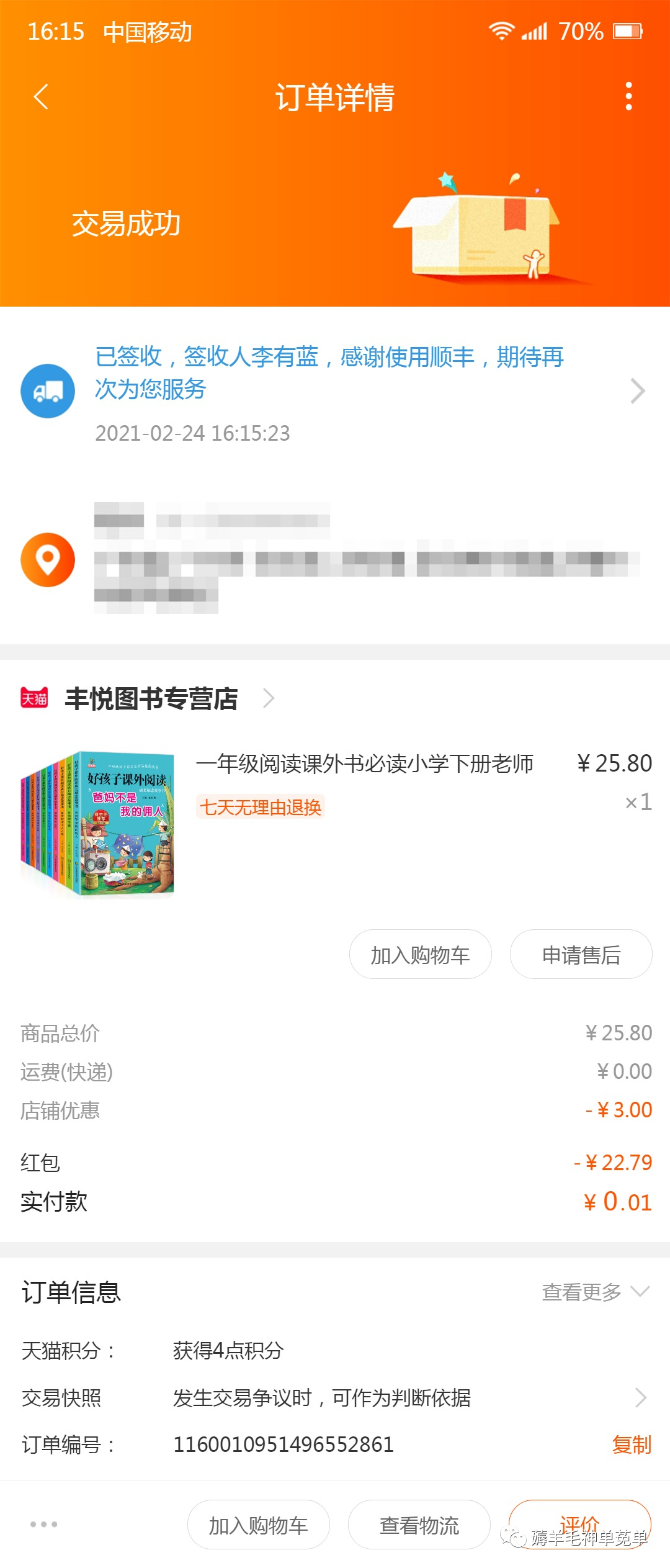Tap 加入购物车 button under the product
The image size is (670, 1568).
click(x=421, y=954)
